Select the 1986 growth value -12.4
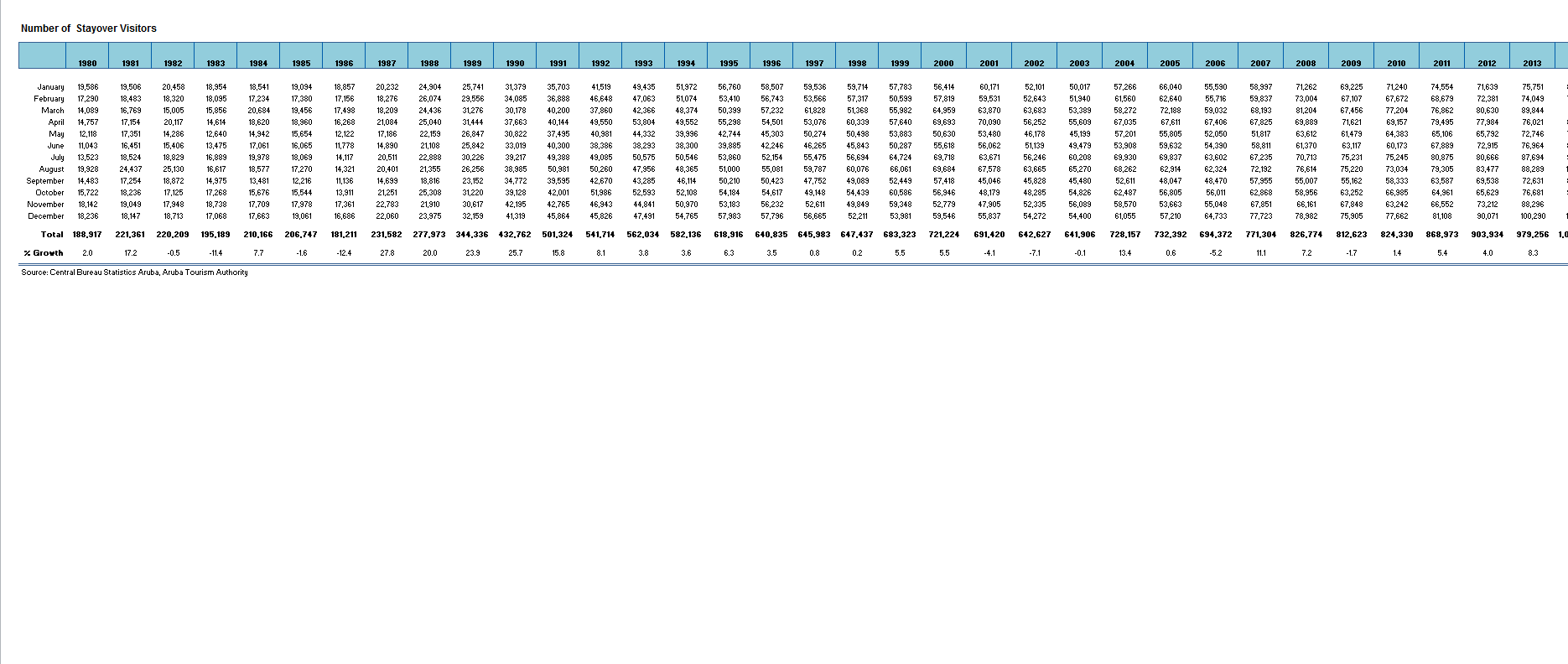This screenshot has width=1568, height=664. tap(344, 253)
